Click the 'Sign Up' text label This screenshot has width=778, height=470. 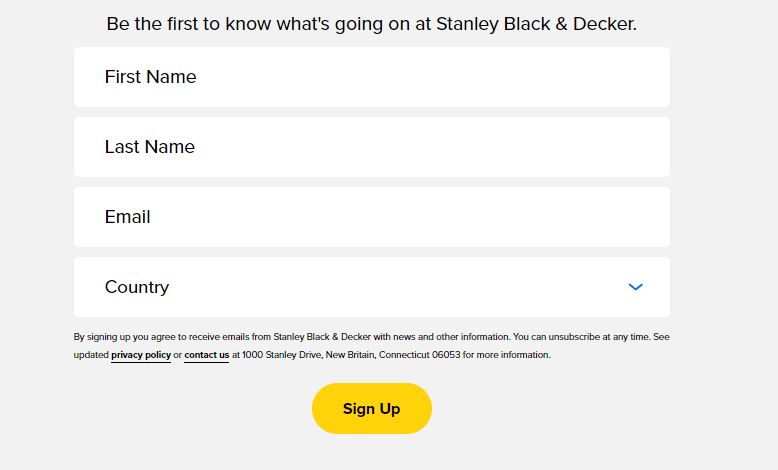click(371, 408)
